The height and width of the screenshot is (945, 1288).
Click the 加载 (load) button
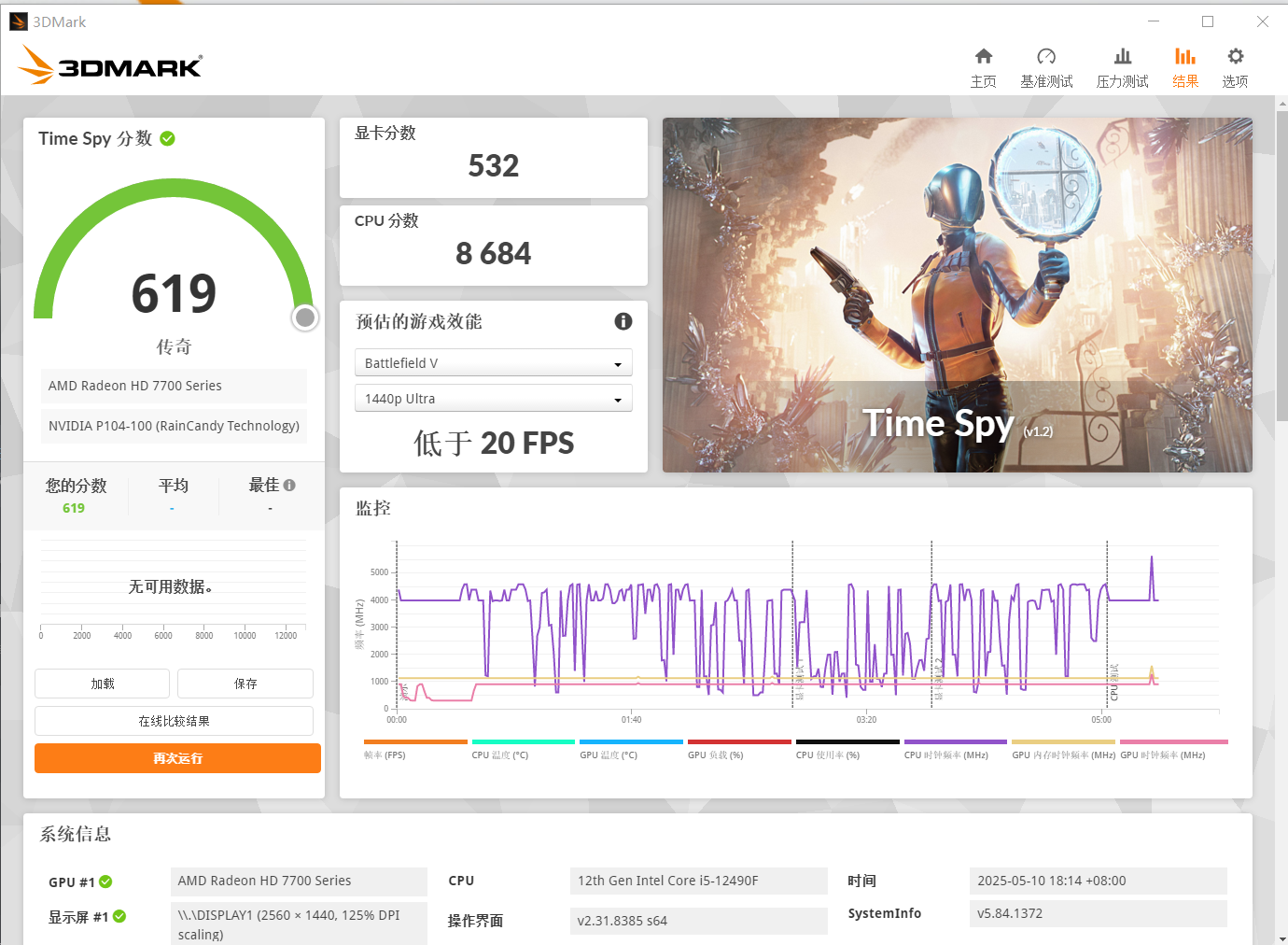[103, 684]
